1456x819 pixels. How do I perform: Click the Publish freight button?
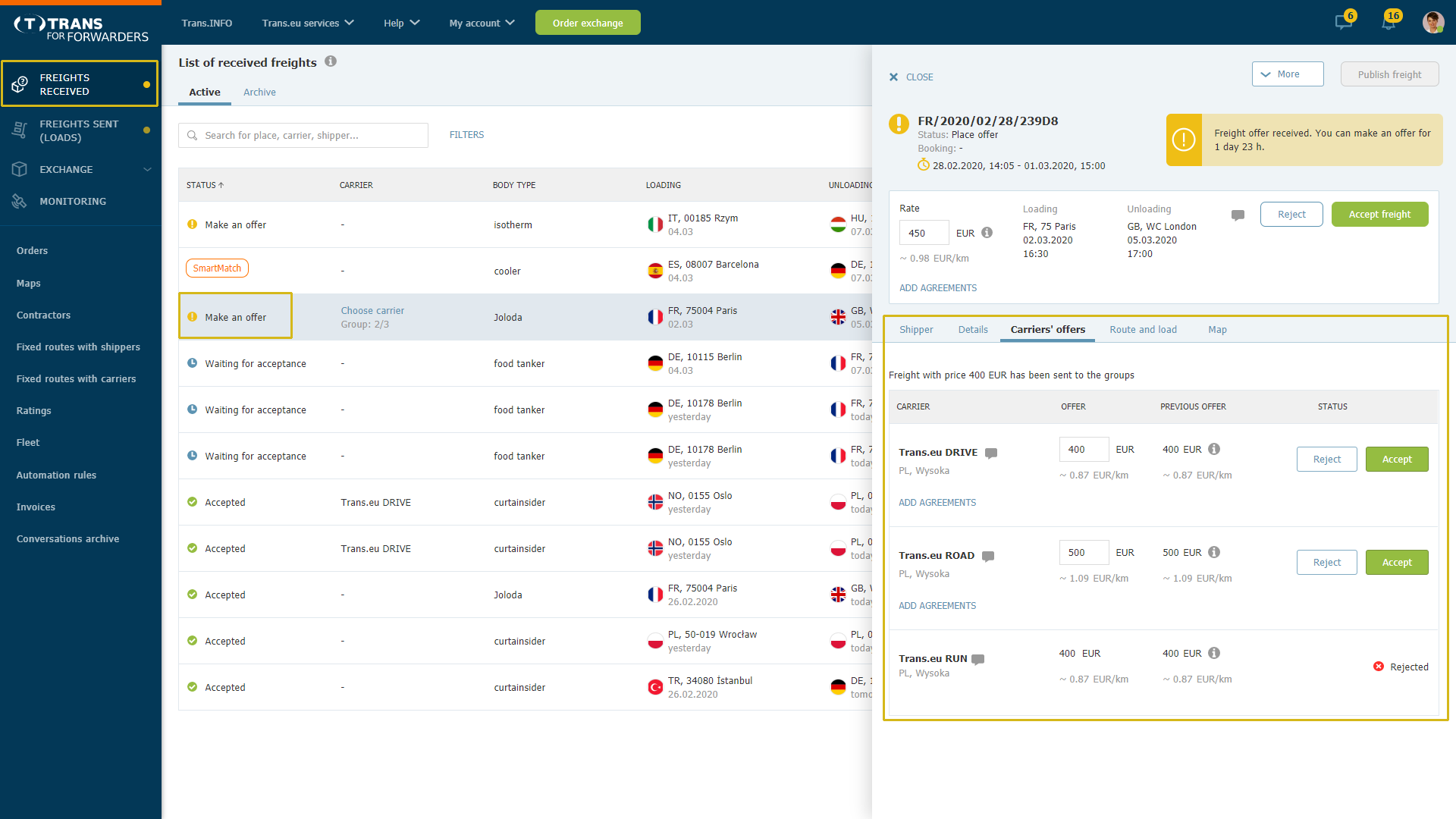(x=1389, y=74)
